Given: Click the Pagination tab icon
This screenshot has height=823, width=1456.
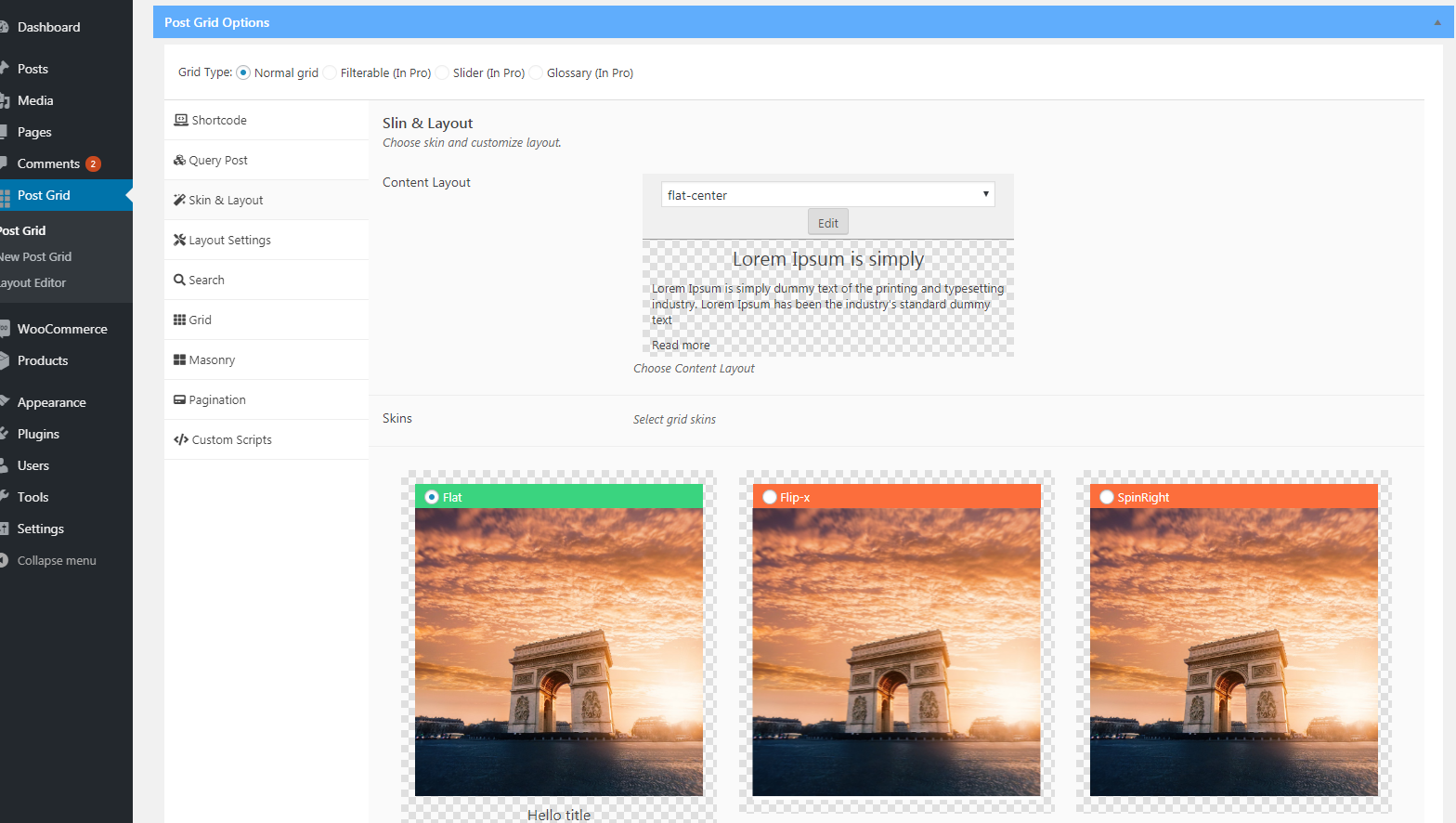Looking at the screenshot, I should click(179, 399).
